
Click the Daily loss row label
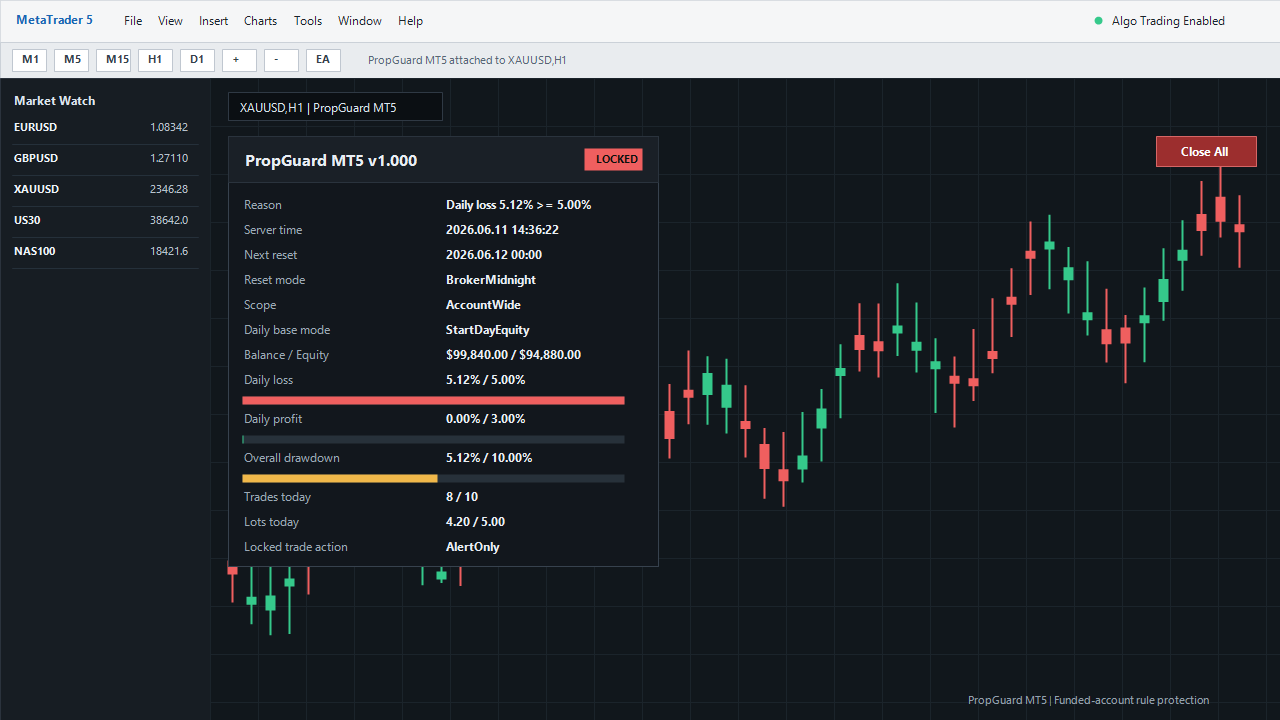[269, 380]
